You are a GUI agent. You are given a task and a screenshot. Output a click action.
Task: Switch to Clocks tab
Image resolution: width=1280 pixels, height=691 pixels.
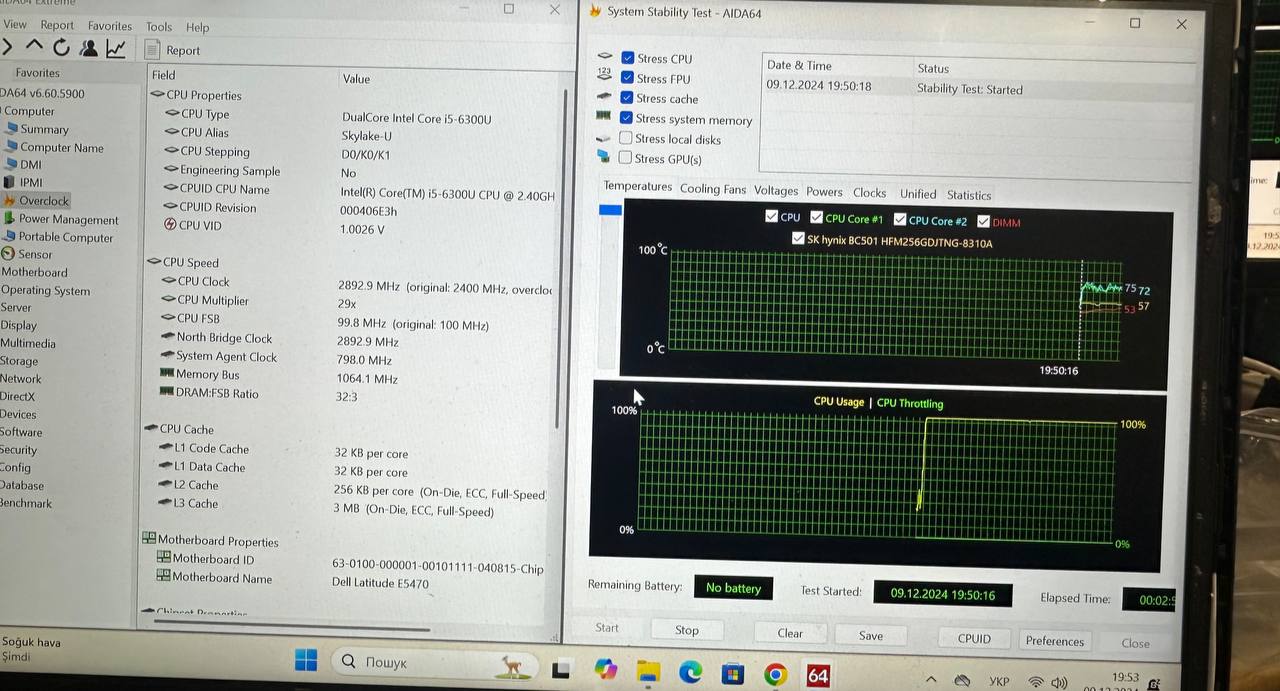tap(869, 193)
